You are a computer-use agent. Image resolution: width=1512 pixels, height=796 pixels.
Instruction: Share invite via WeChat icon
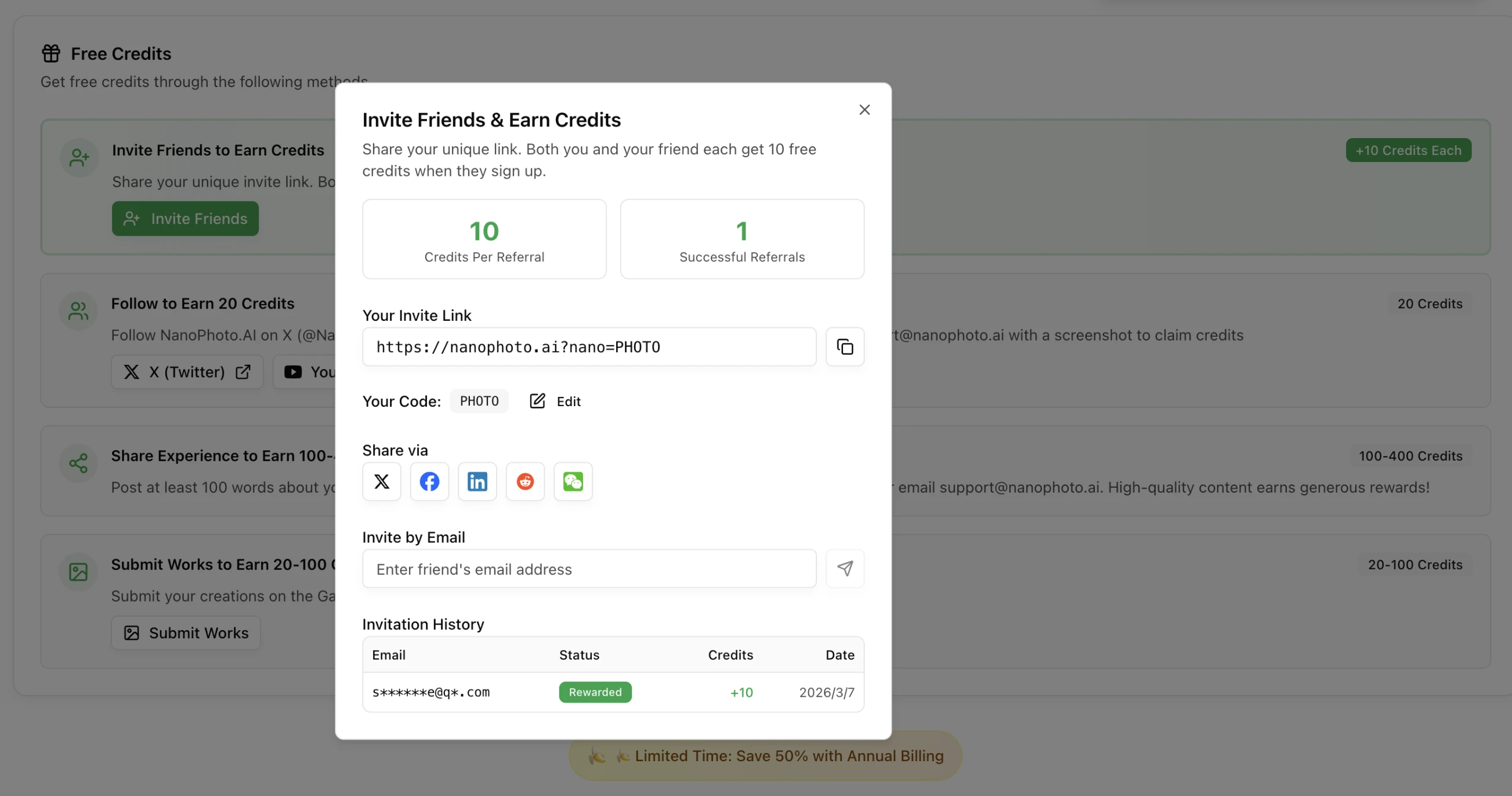(573, 482)
